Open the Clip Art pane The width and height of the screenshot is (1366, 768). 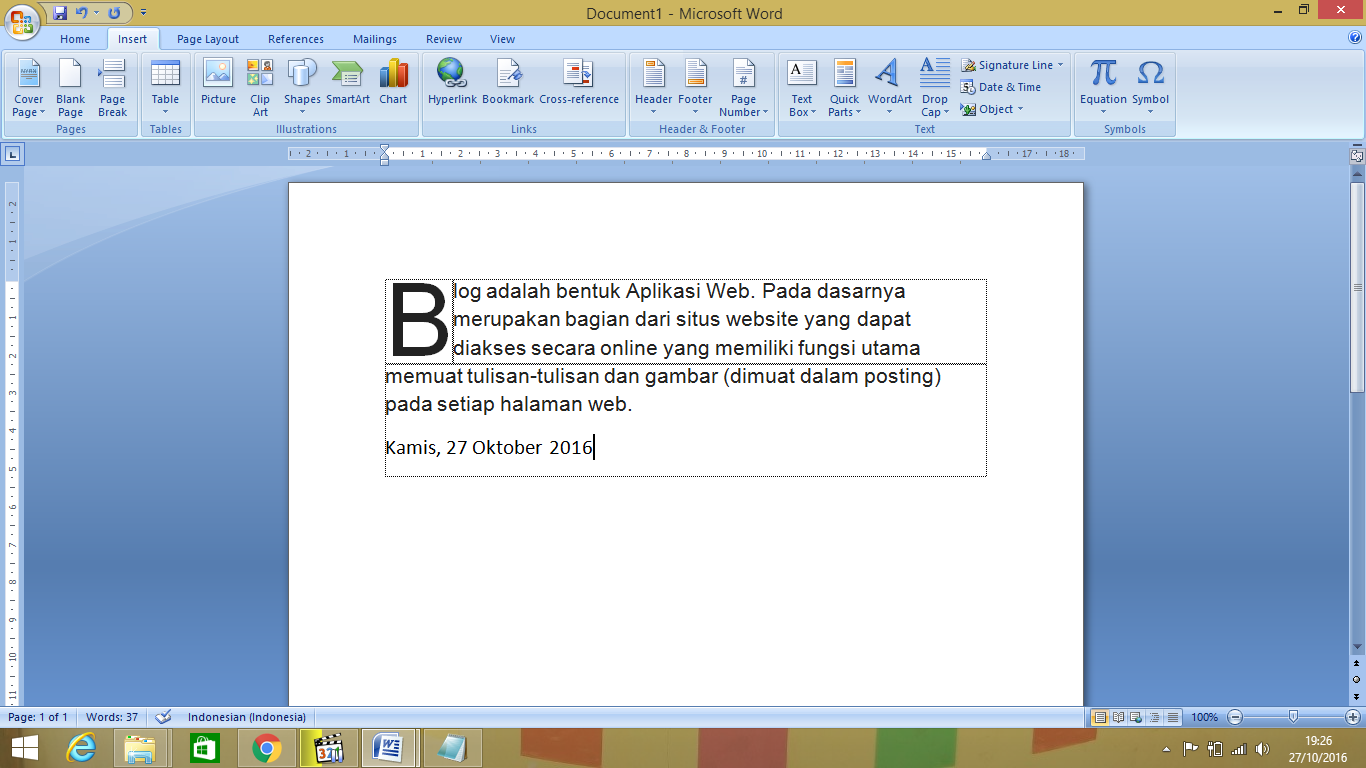coord(260,88)
